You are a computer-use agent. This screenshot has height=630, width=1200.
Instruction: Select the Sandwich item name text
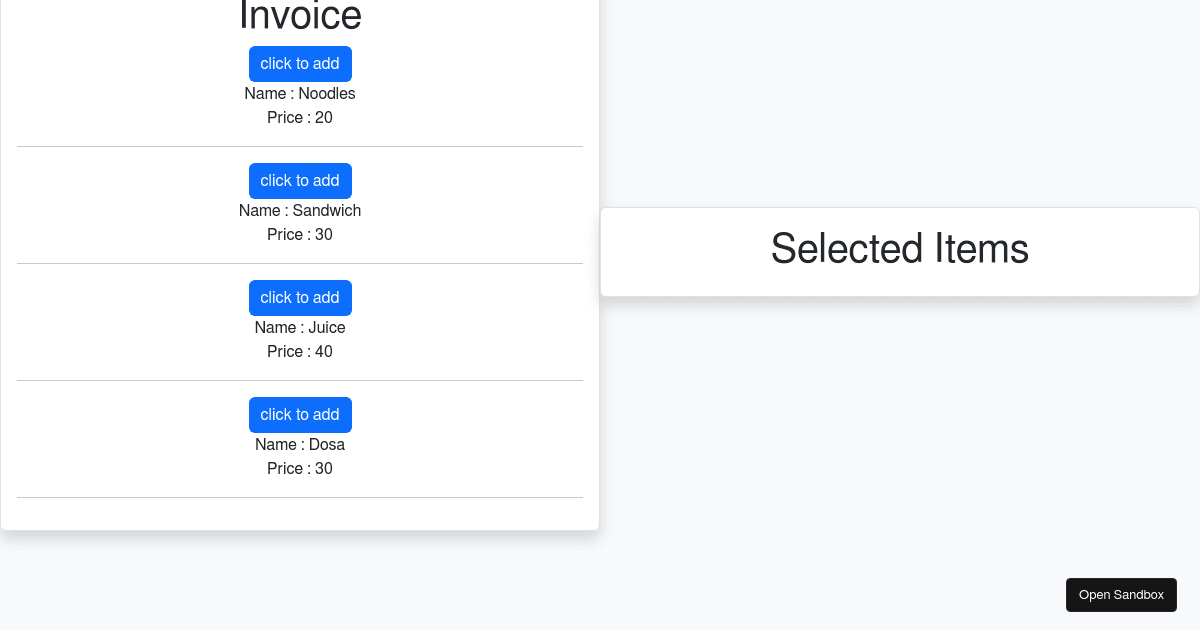tap(300, 210)
